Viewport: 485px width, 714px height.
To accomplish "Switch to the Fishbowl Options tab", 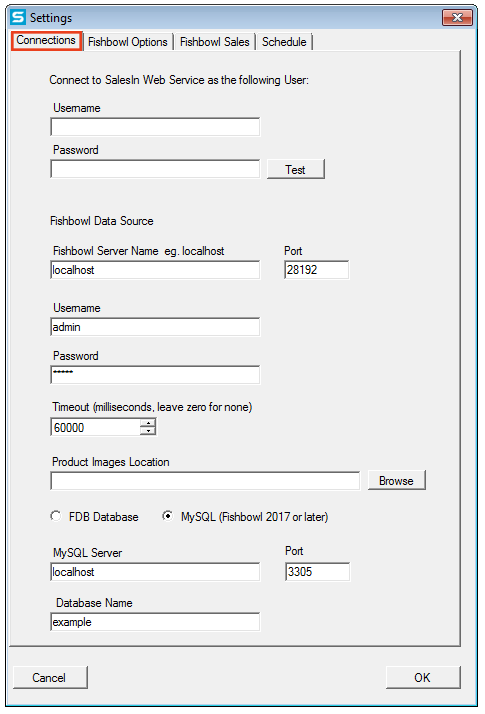I will [x=128, y=42].
